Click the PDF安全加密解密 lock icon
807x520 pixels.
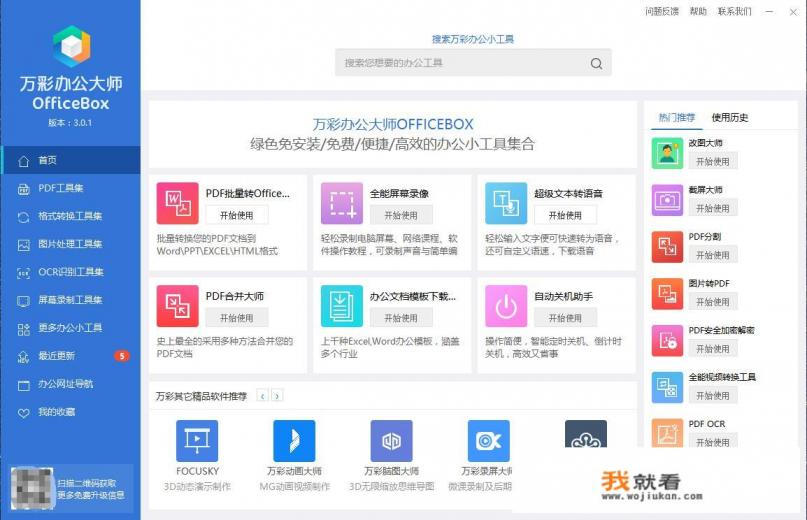click(667, 340)
